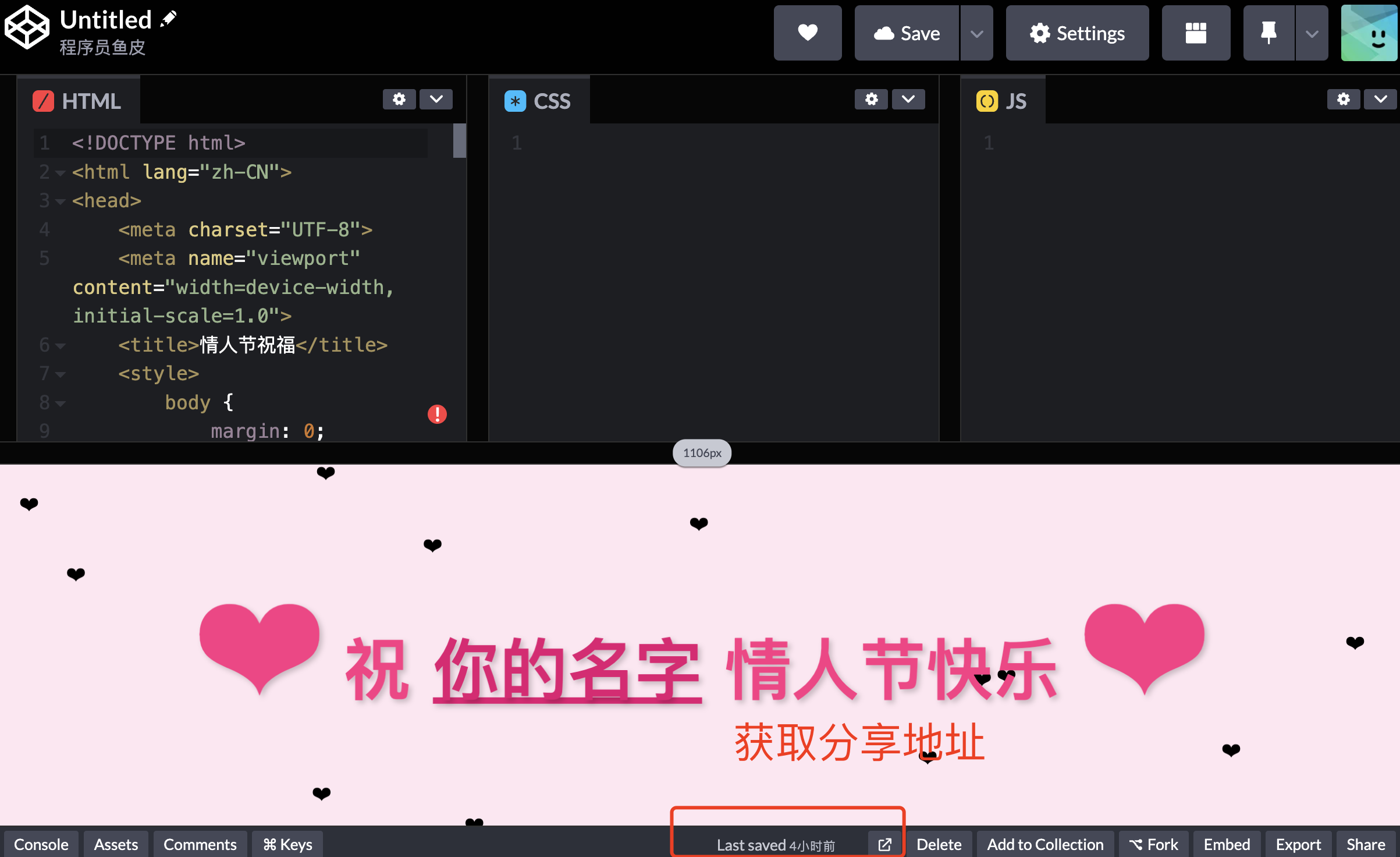
Task: Click the pin/bookmark icon in toolbar
Action: tap(1264, 33)
